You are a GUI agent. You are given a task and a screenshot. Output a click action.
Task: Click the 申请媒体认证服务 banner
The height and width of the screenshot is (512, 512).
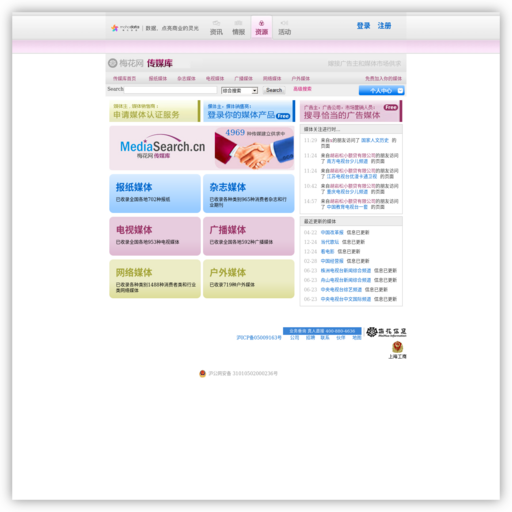(155, 111)
